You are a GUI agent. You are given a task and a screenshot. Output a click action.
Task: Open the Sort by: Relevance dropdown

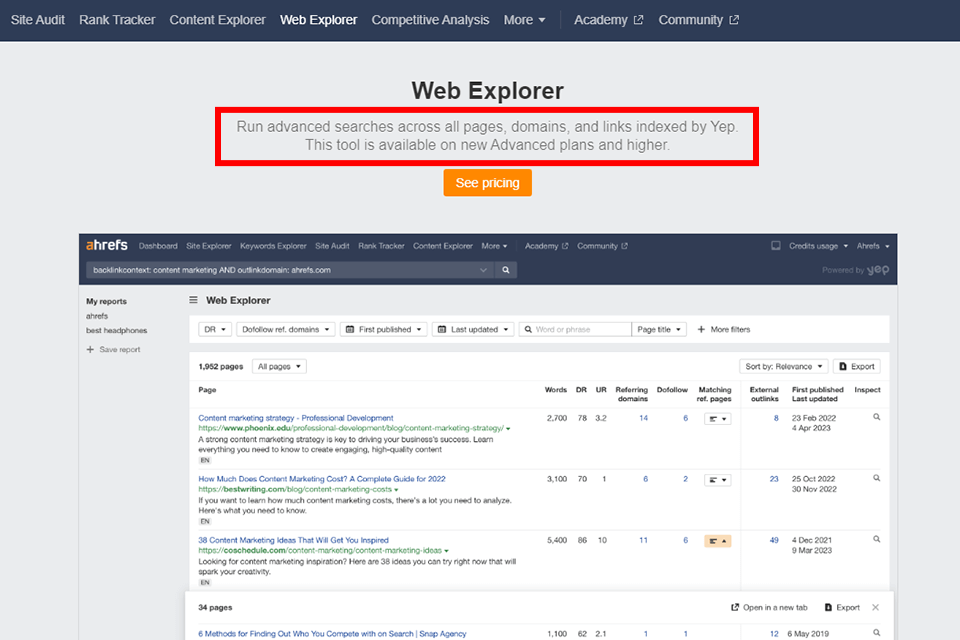coord(784,366)
